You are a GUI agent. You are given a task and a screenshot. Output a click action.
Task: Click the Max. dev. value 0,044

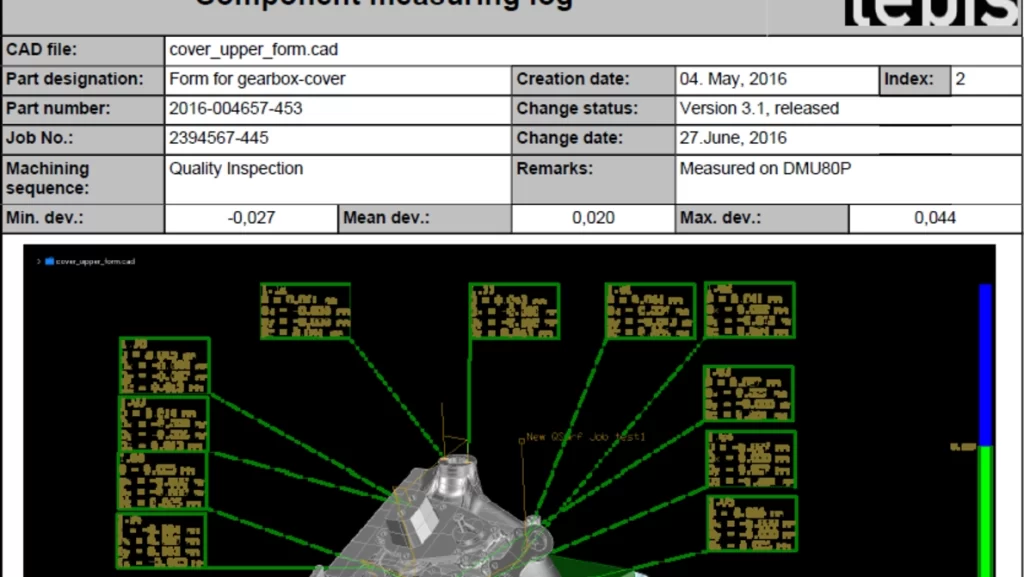[x=935, y=218]
